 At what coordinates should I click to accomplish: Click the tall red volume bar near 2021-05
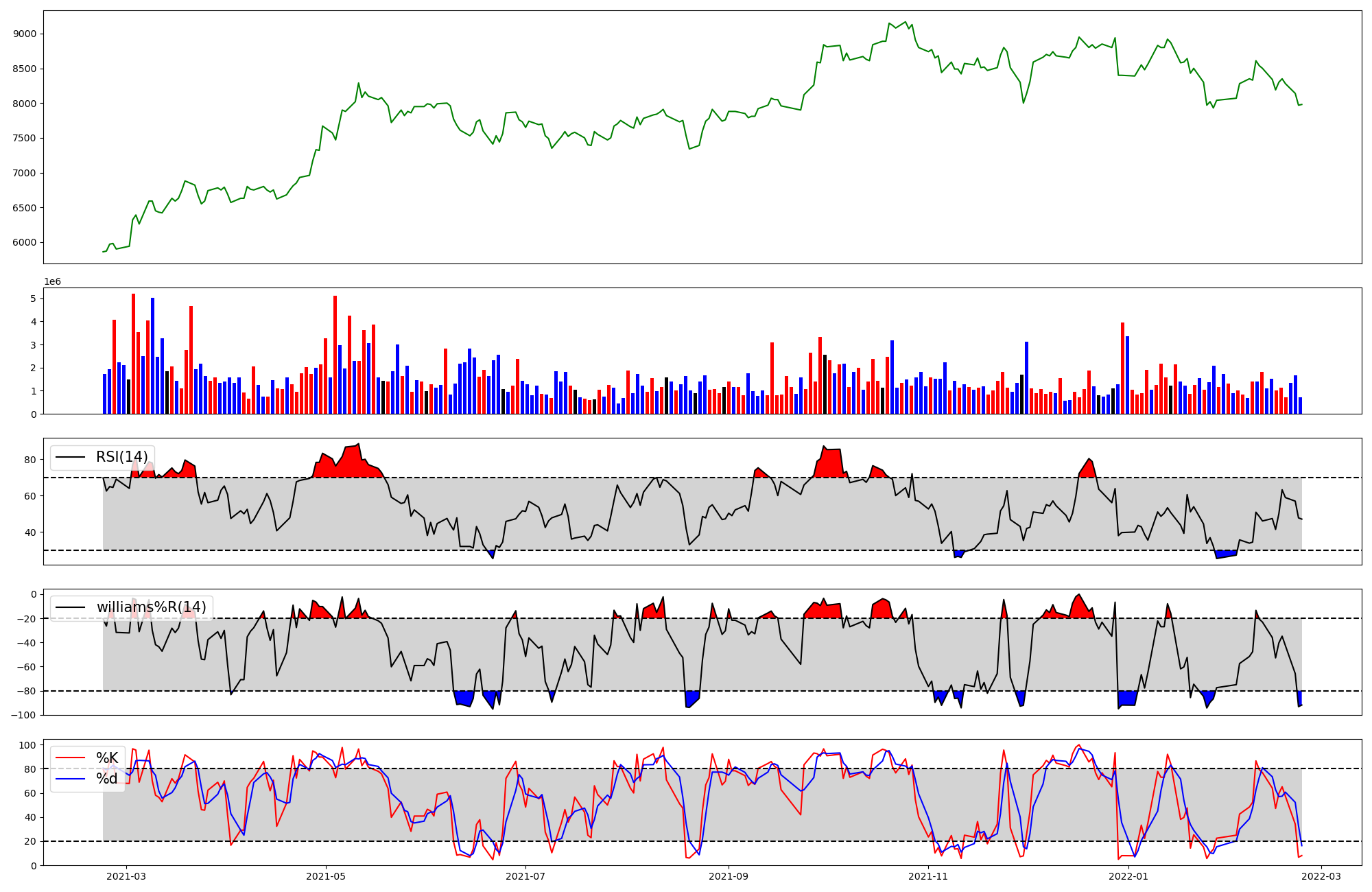click(x=335, y=354)
